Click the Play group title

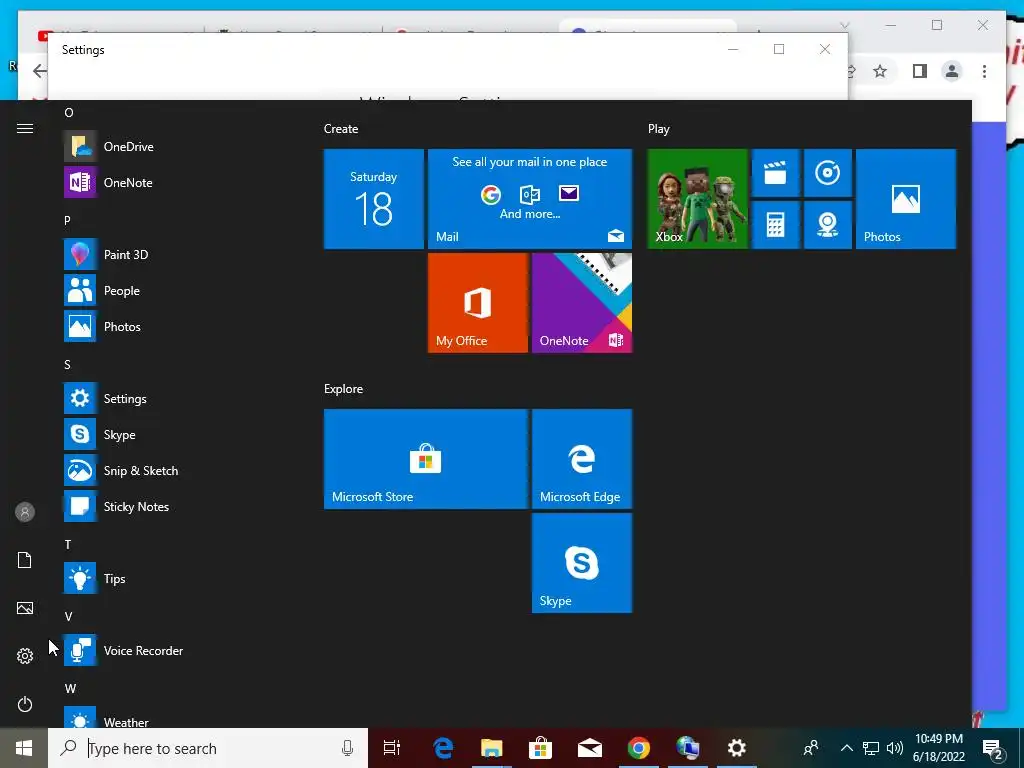pyautogui.click(x=658, y=129)
